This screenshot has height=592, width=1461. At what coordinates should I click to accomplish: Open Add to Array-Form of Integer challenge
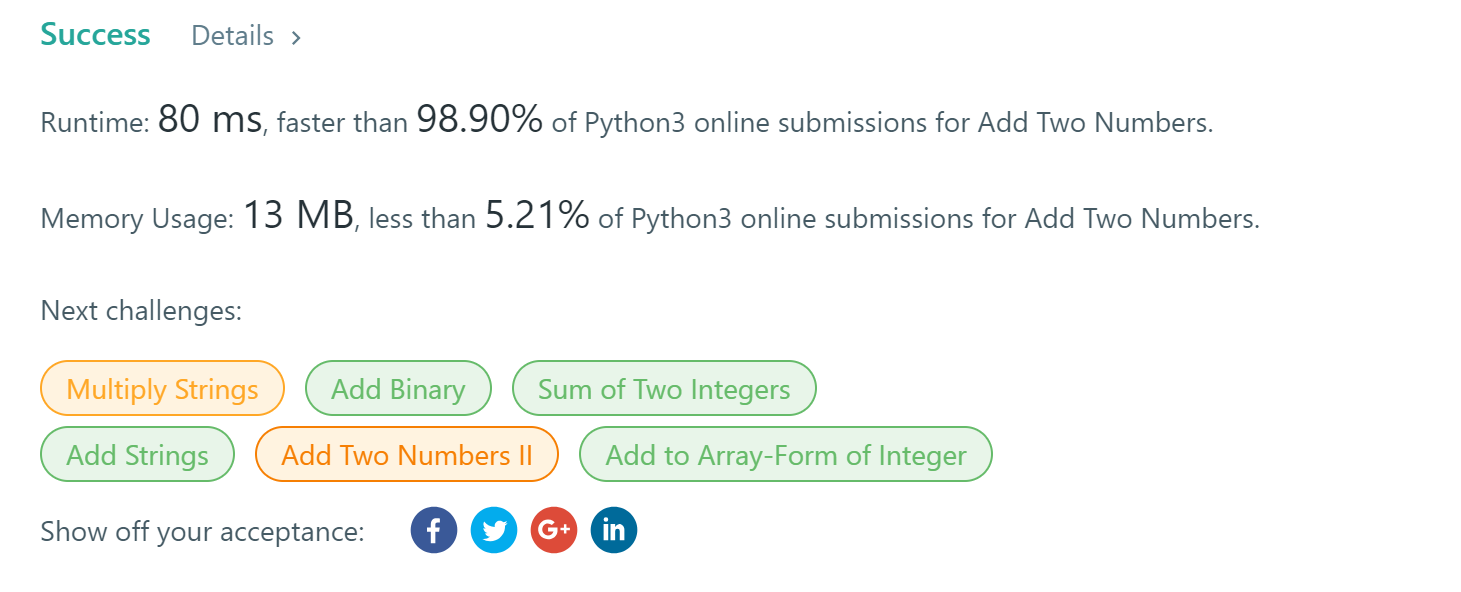point(785,454)
